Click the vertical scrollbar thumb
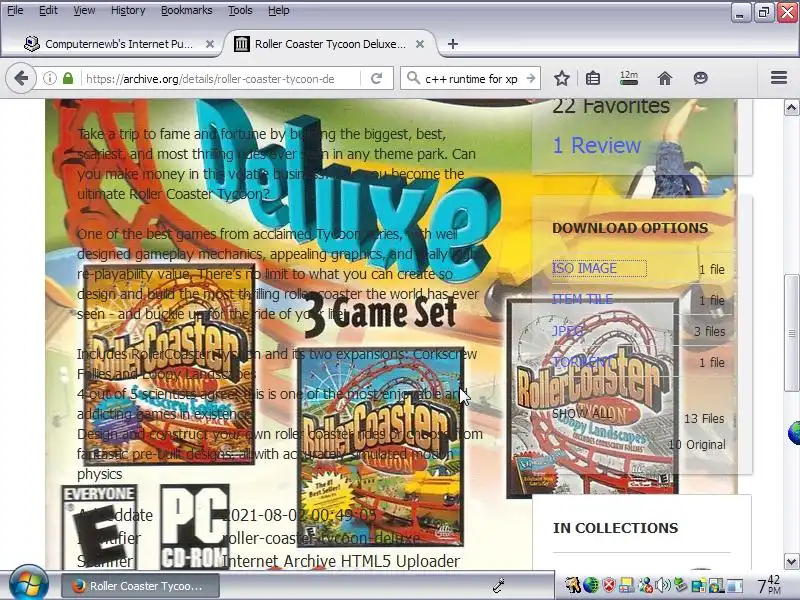Screen dimensions: 800x600 (791, 333)
